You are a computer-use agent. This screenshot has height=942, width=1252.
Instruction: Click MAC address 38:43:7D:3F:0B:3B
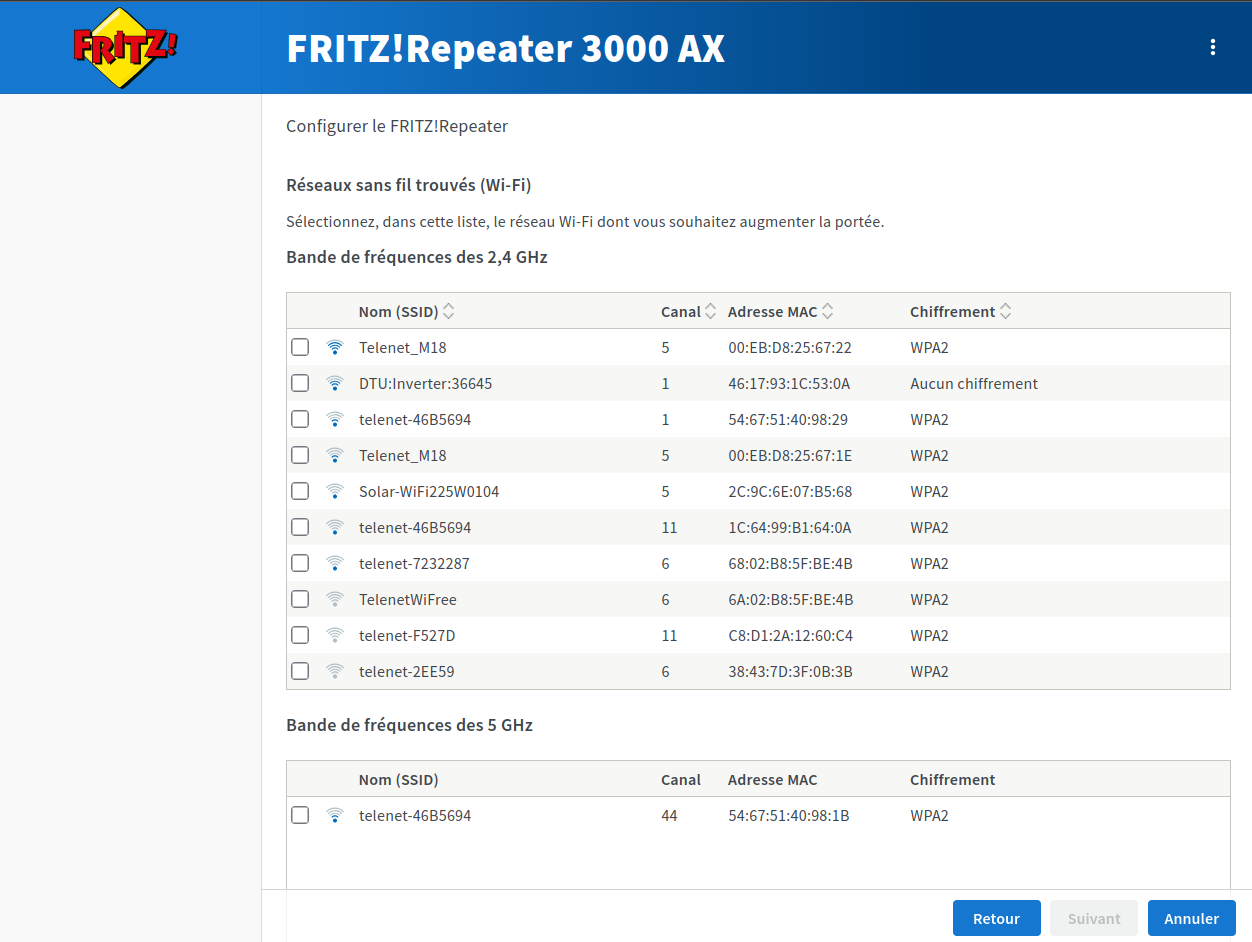pos(790,672)
